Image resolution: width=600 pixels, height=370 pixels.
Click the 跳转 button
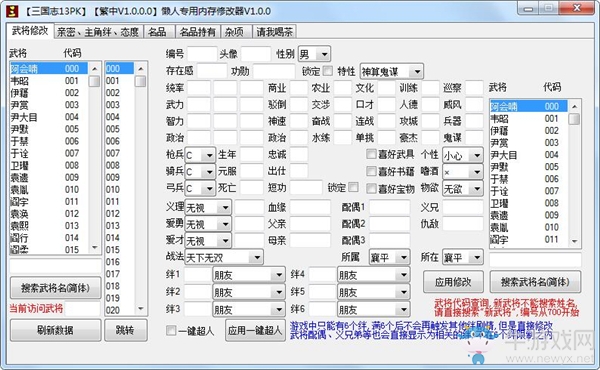pos(125,330)
